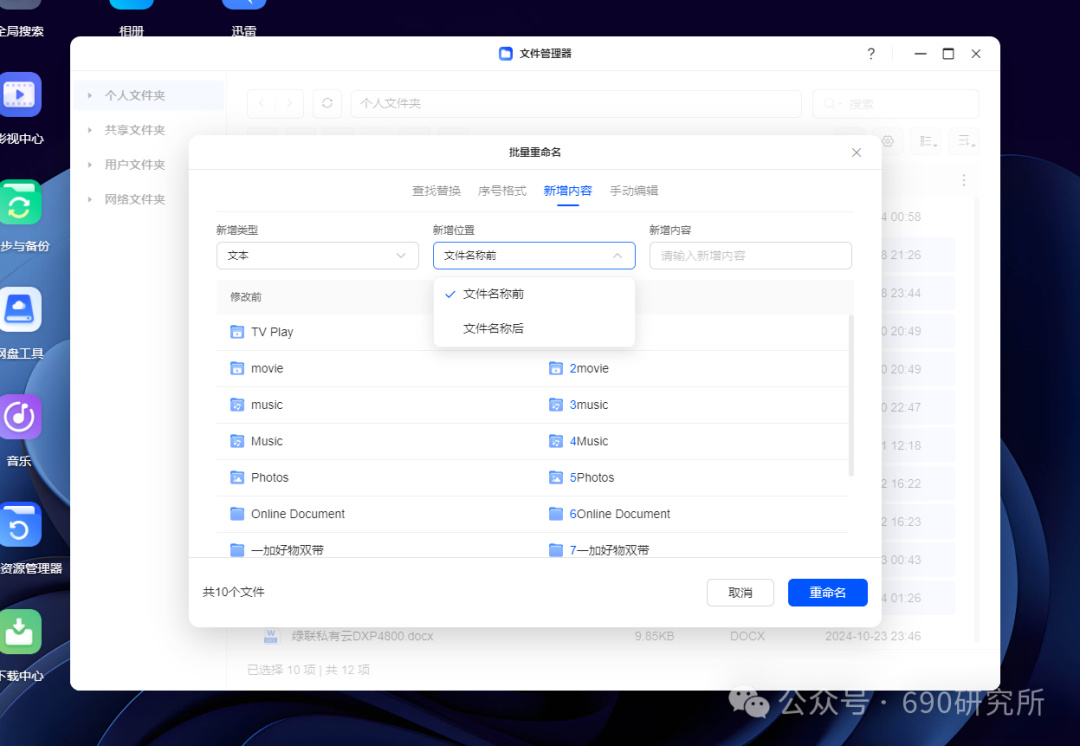
Task: Click the settings gear in file manager toolbar
Action: (888, 141)
